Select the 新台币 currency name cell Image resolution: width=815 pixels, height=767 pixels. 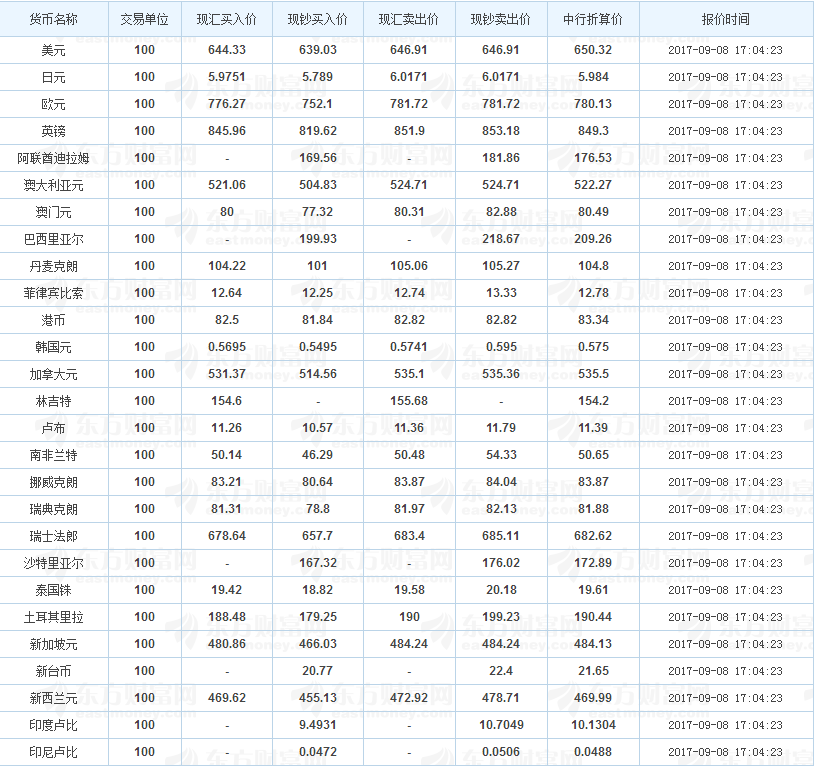(54, 672)
